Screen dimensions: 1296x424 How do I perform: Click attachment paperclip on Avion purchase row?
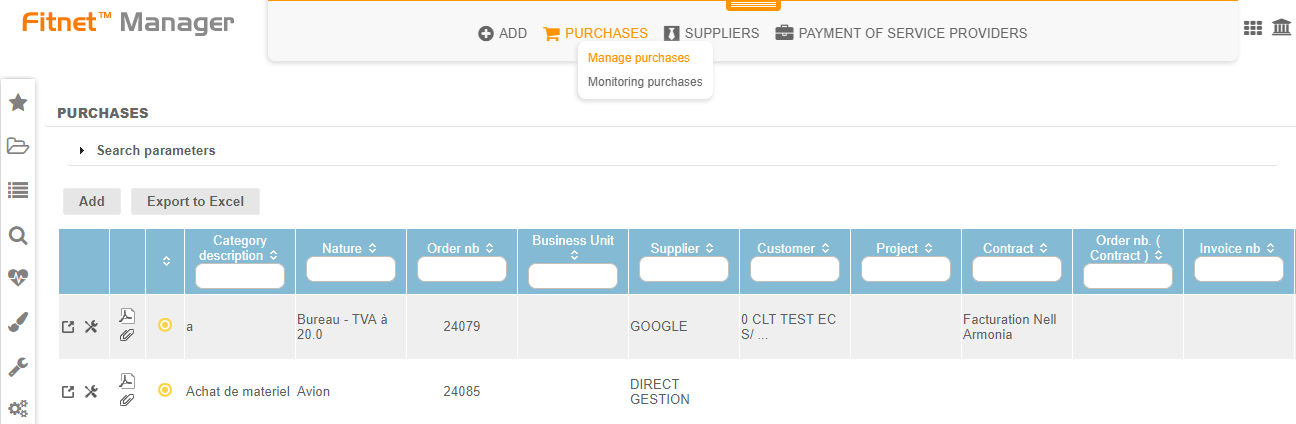pyautogui.click(x=127, y=400)
